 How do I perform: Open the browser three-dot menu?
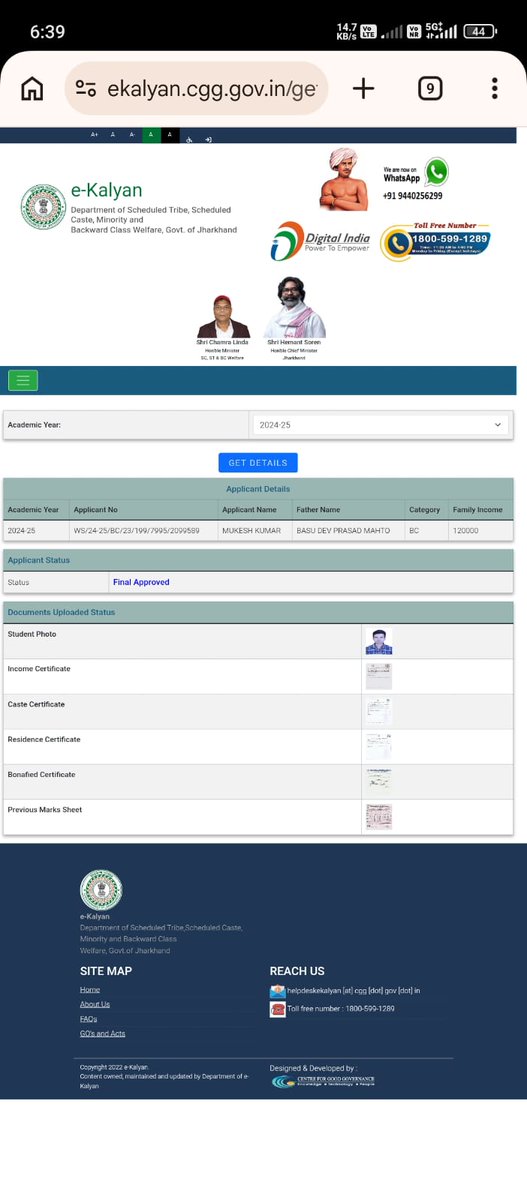tap(494, 89)
